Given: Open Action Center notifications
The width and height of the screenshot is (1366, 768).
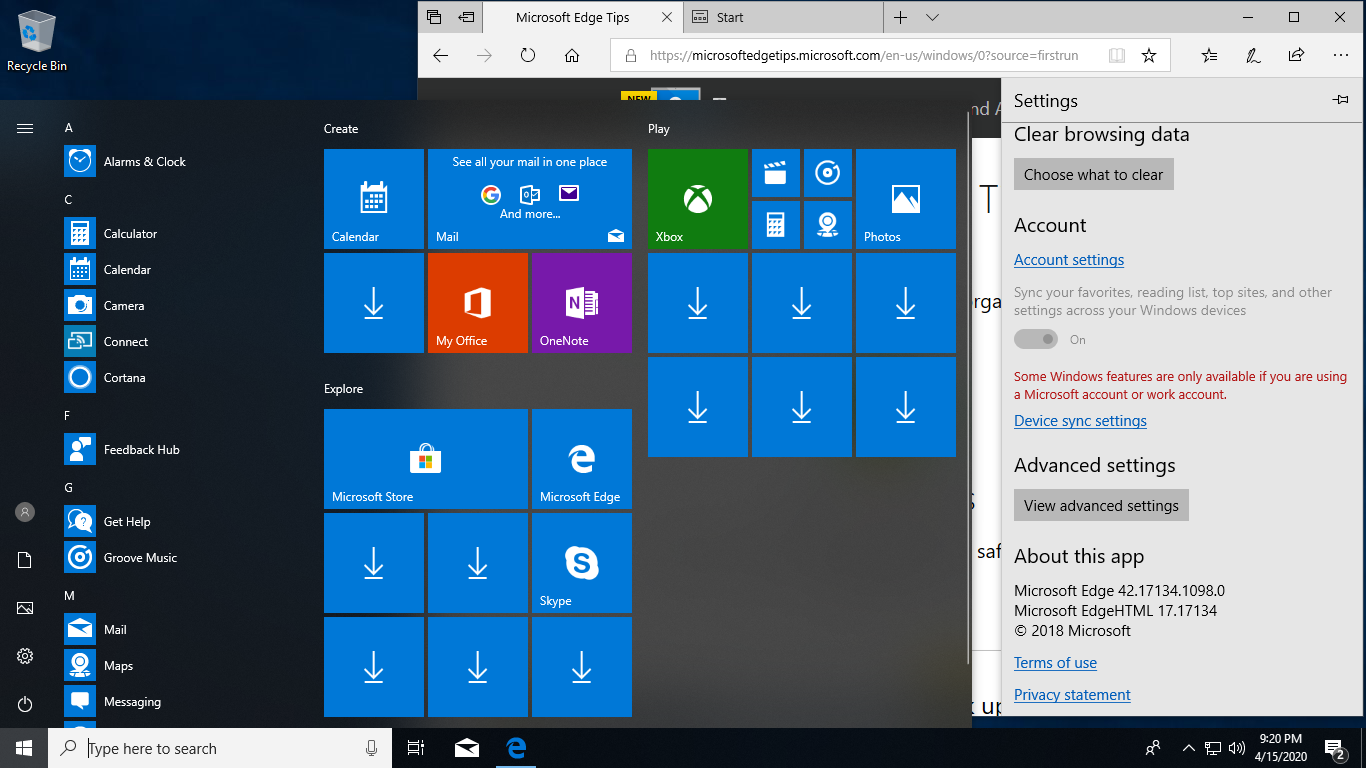Looking at the screenshot, I should [1335, 748].
